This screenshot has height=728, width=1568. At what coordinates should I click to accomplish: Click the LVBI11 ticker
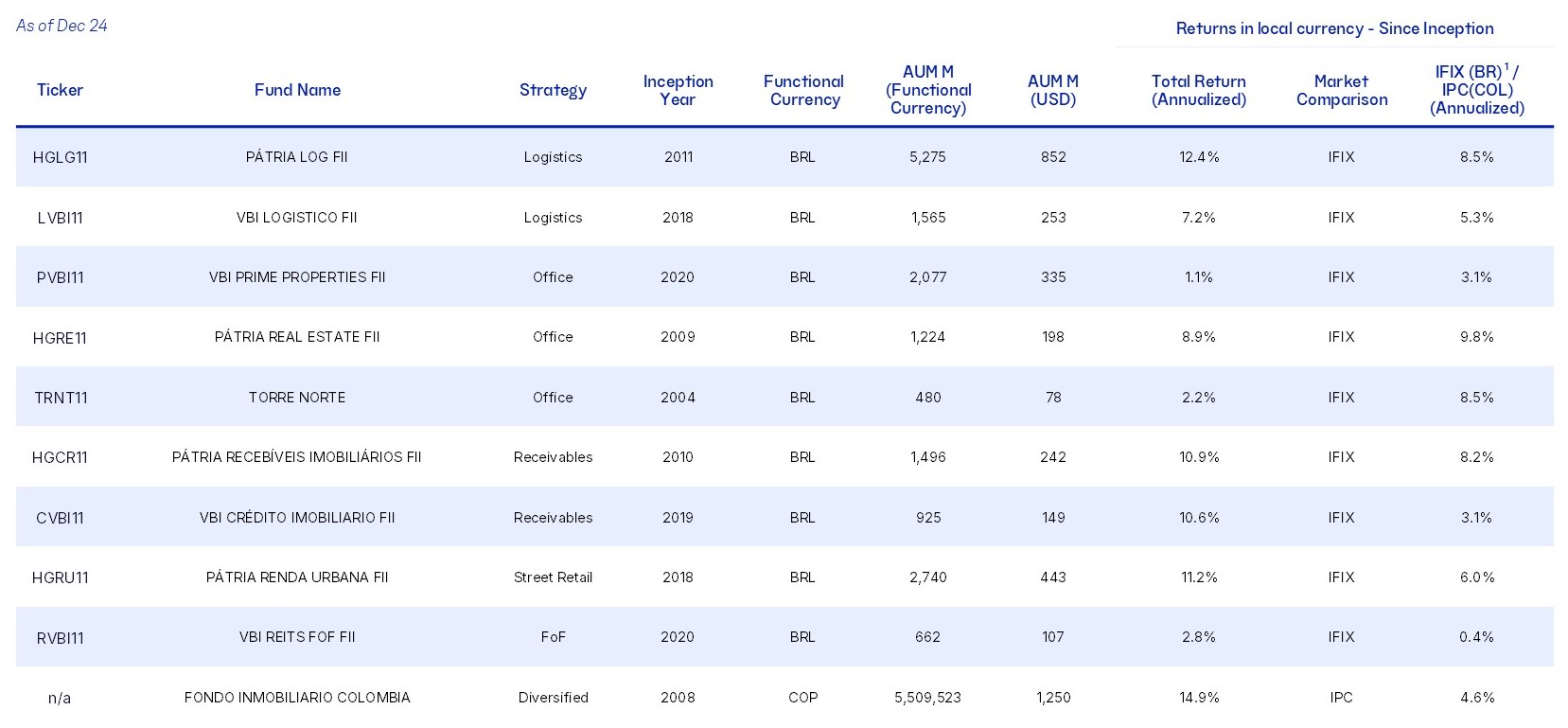coord(60,218)
